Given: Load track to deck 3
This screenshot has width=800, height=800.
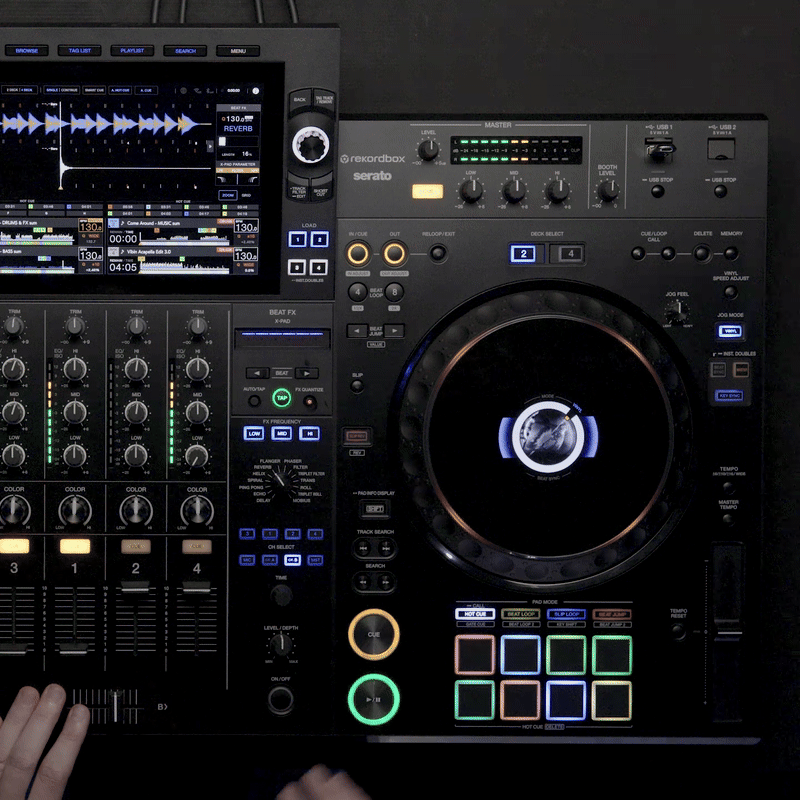Looking at the screenshot, I should (297, 267).
